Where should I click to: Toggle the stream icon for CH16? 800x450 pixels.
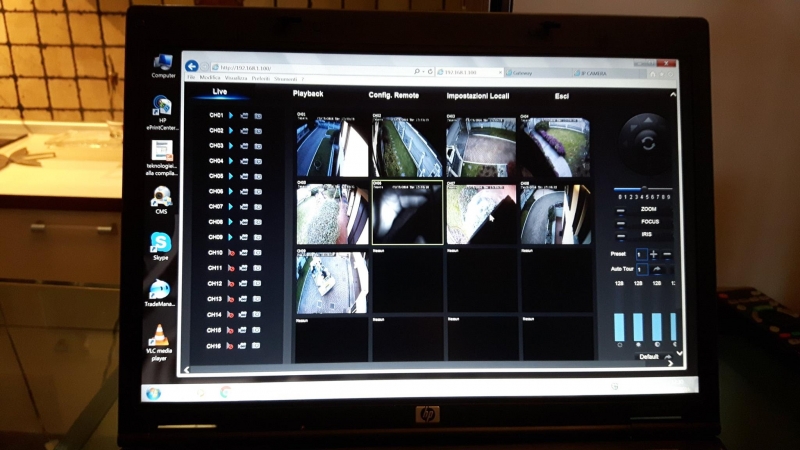tap(230, 346)
